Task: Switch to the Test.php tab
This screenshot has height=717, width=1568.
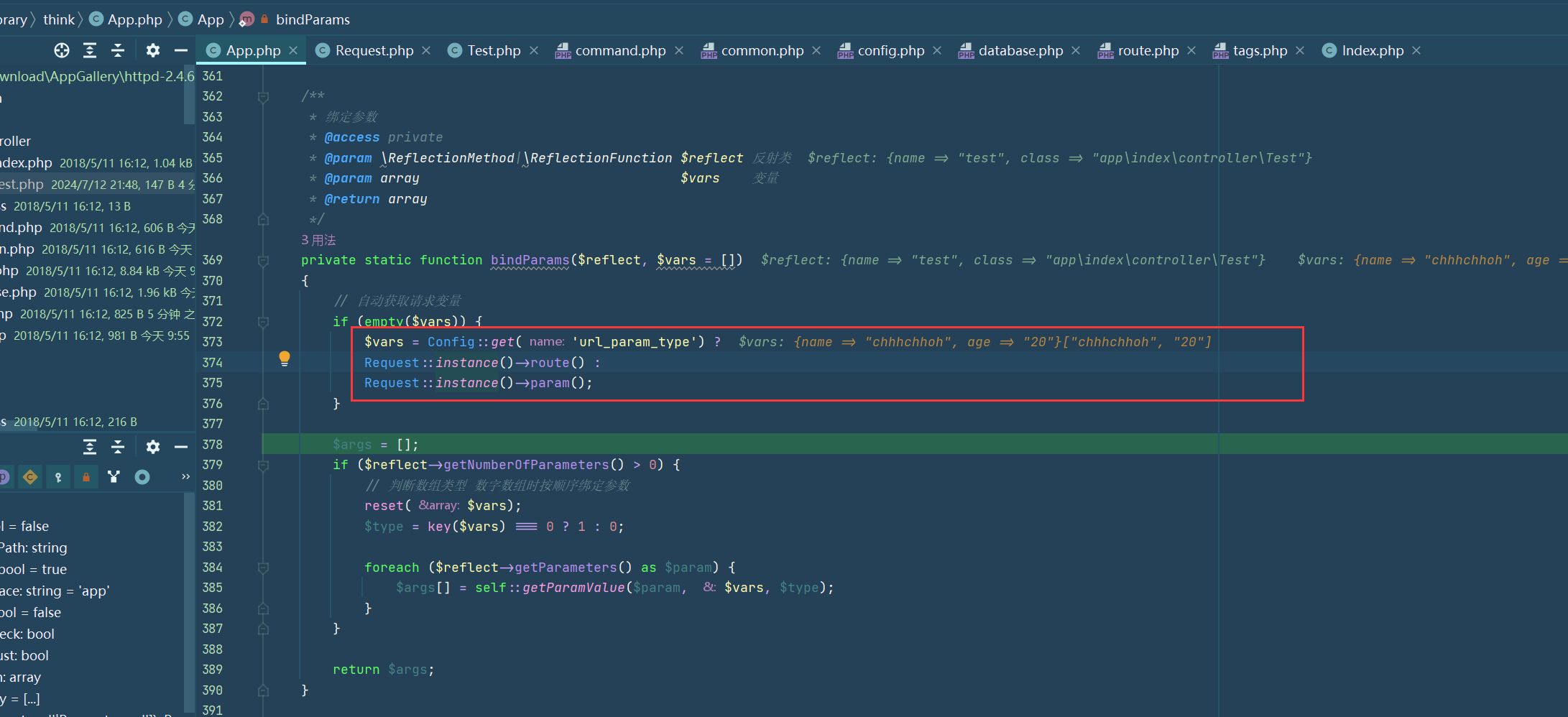Action: pyautogui.click(x=494, y=50)
